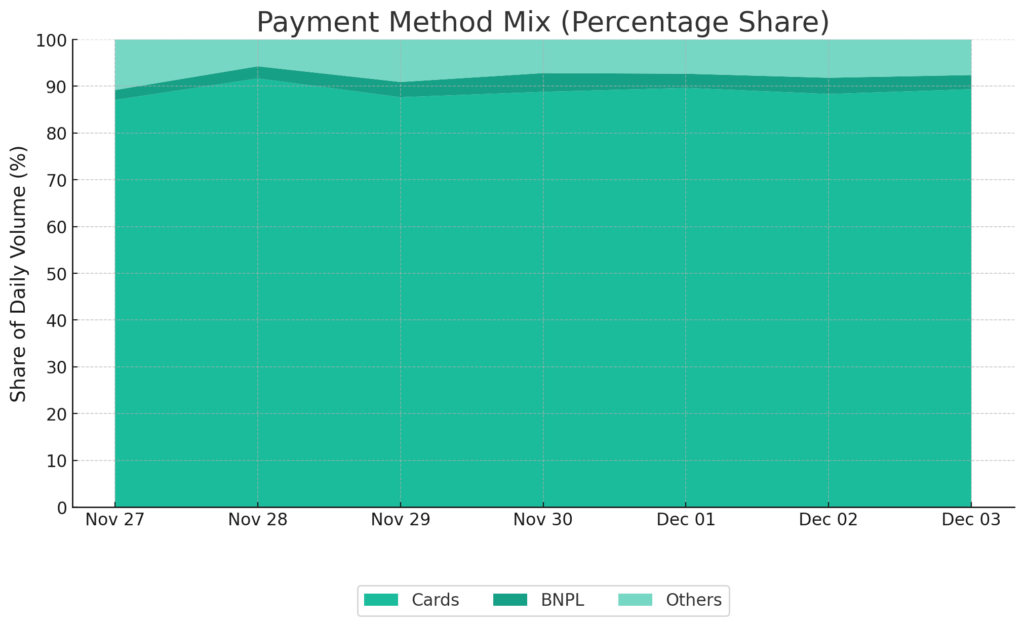Click the Dec 01 x-axis tick label
Viewport: 1024px width, 626px height.
click(686, 519)
